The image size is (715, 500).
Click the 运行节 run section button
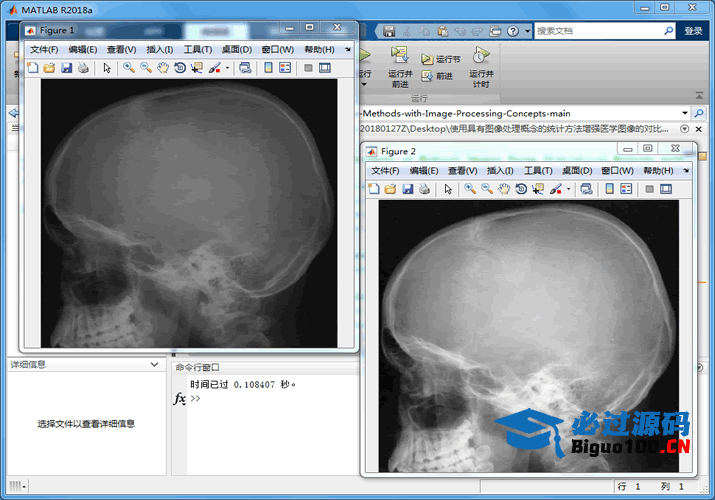tap(441, 60)
